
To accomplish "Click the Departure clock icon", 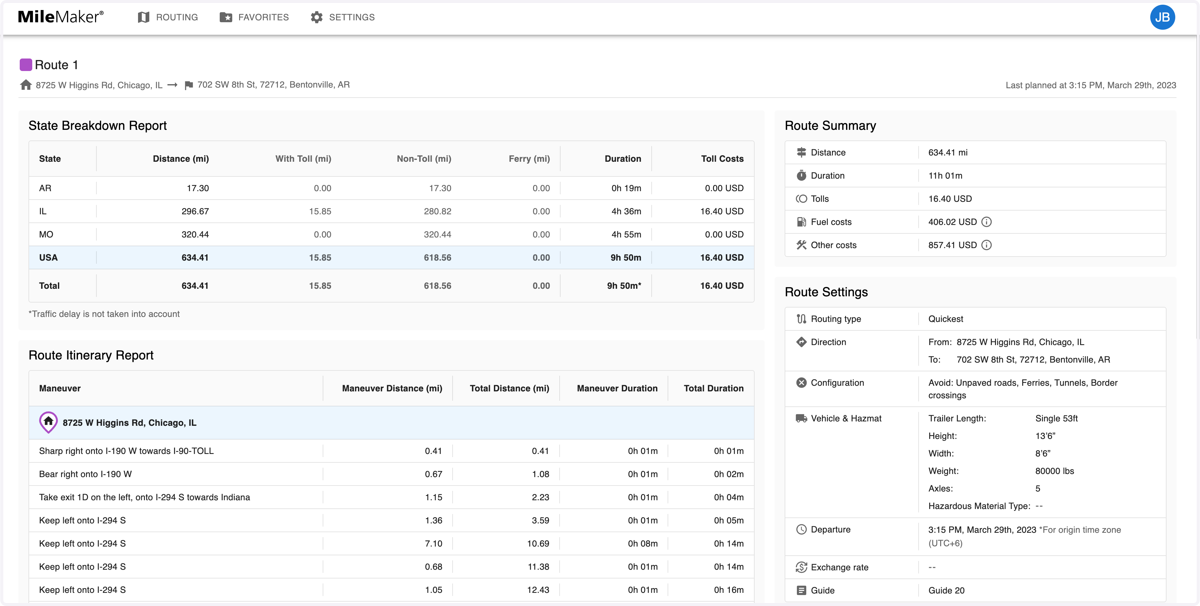I will [x=801, y=529].
